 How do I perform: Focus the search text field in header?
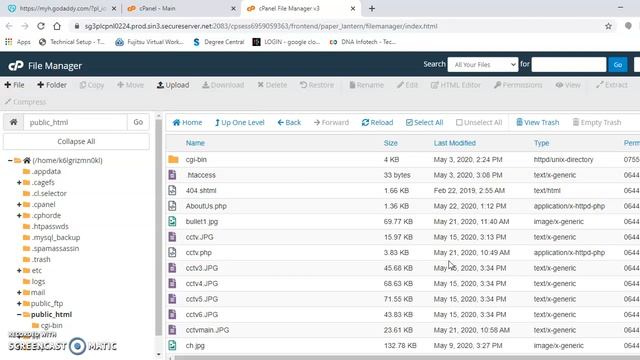tap(569, 64)
